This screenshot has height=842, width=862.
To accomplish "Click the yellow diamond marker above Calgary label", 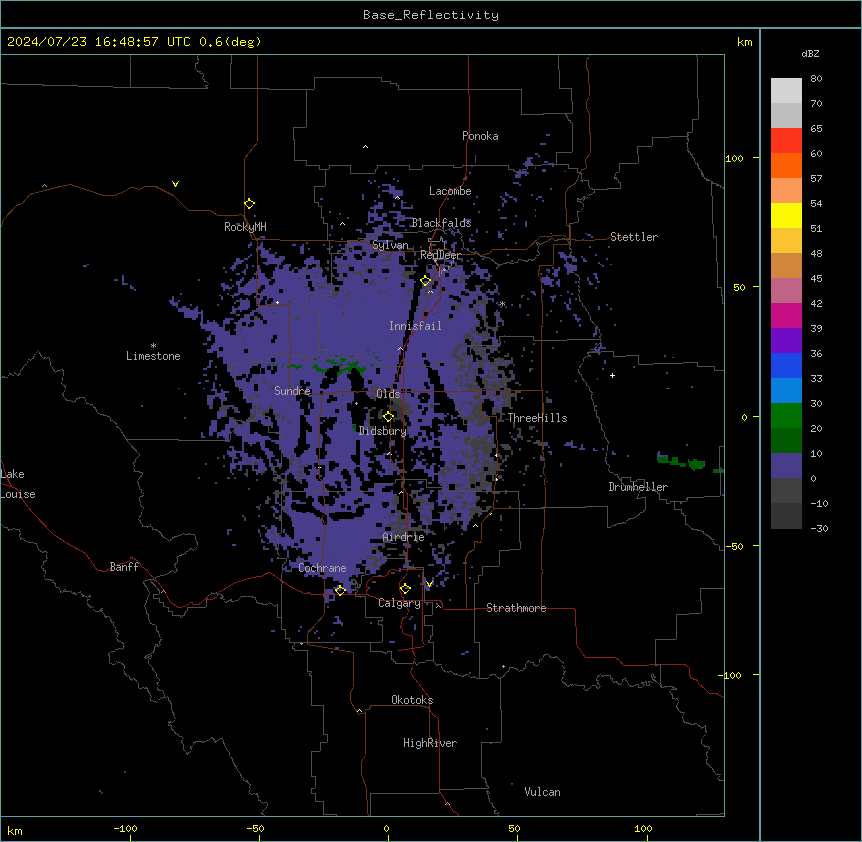I will pyautogui.click(x=405, y=589).
